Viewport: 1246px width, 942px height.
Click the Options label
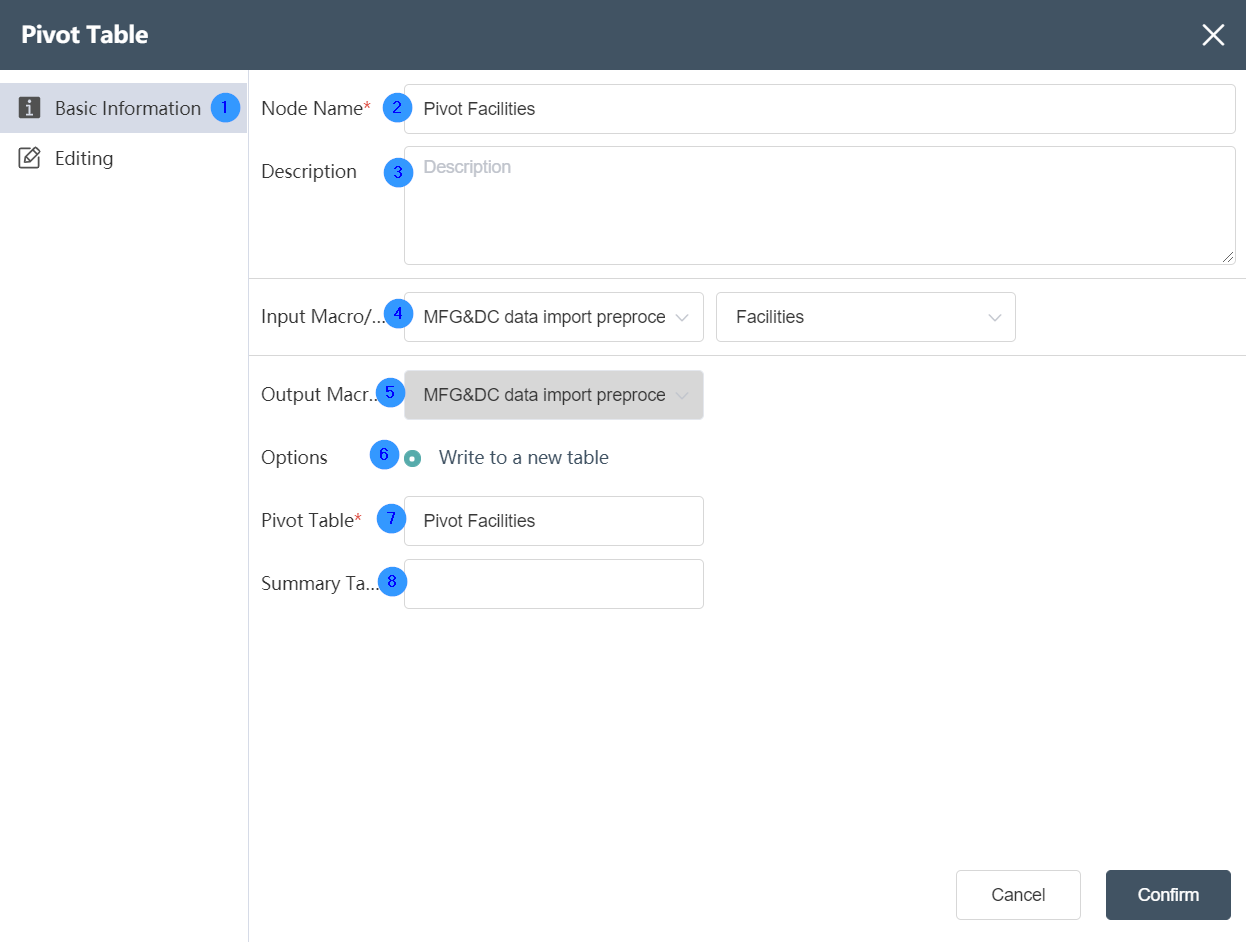(x=294, y=458)
